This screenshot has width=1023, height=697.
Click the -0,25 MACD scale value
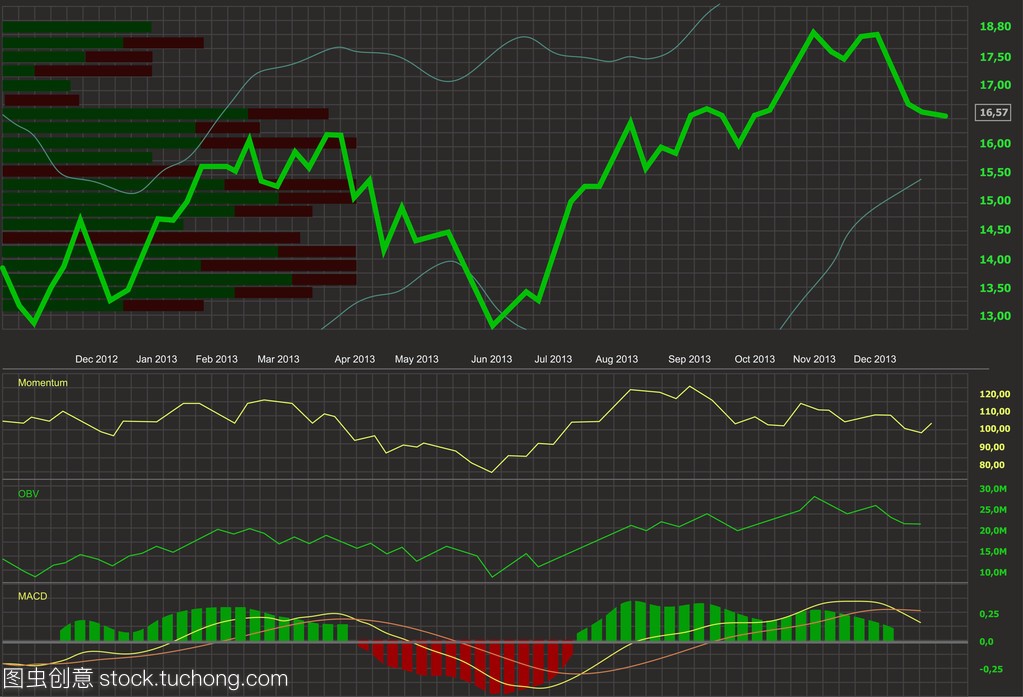(x=991, y=669)
